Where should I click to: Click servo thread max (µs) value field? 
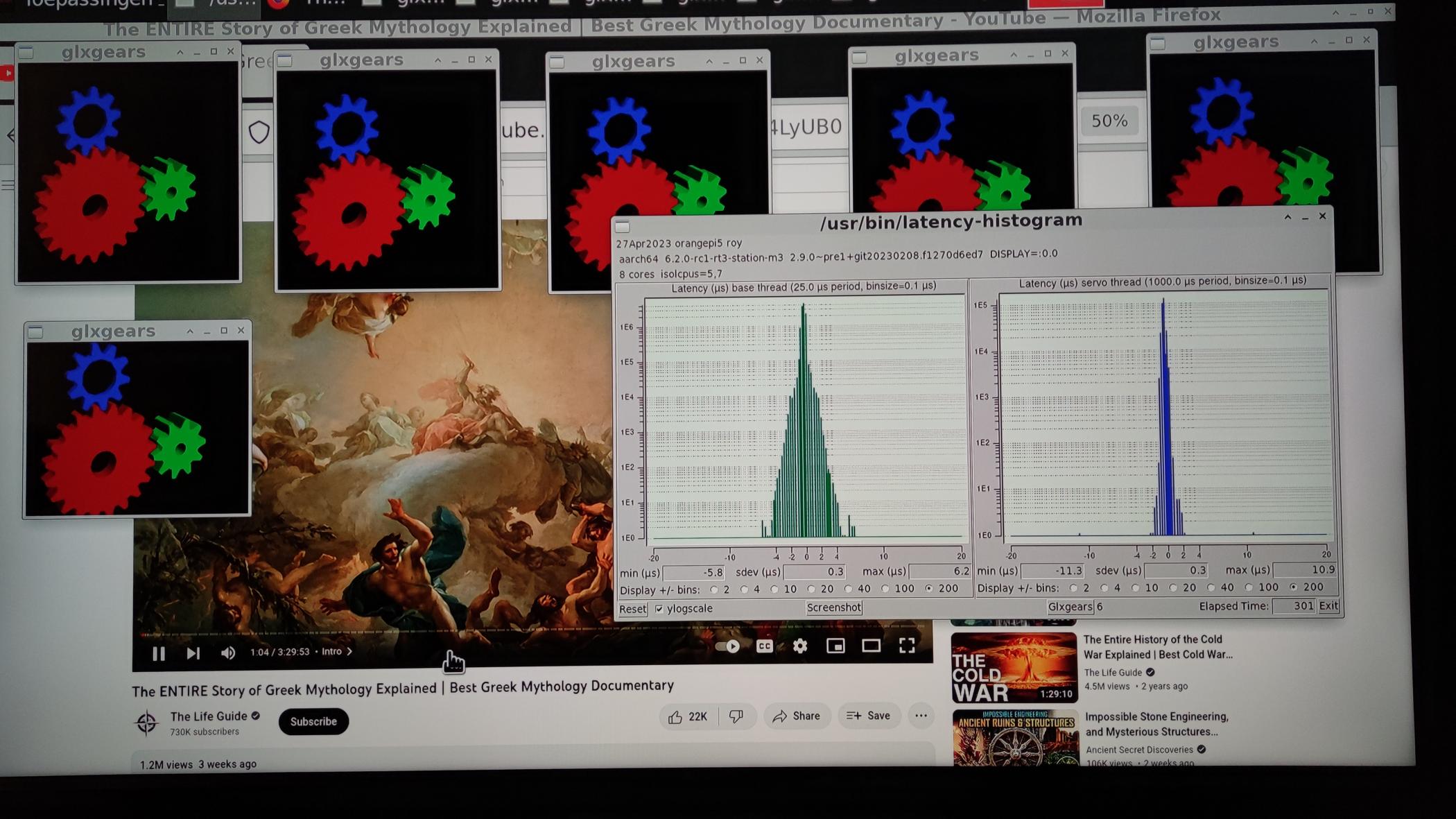coord(1305,569)
